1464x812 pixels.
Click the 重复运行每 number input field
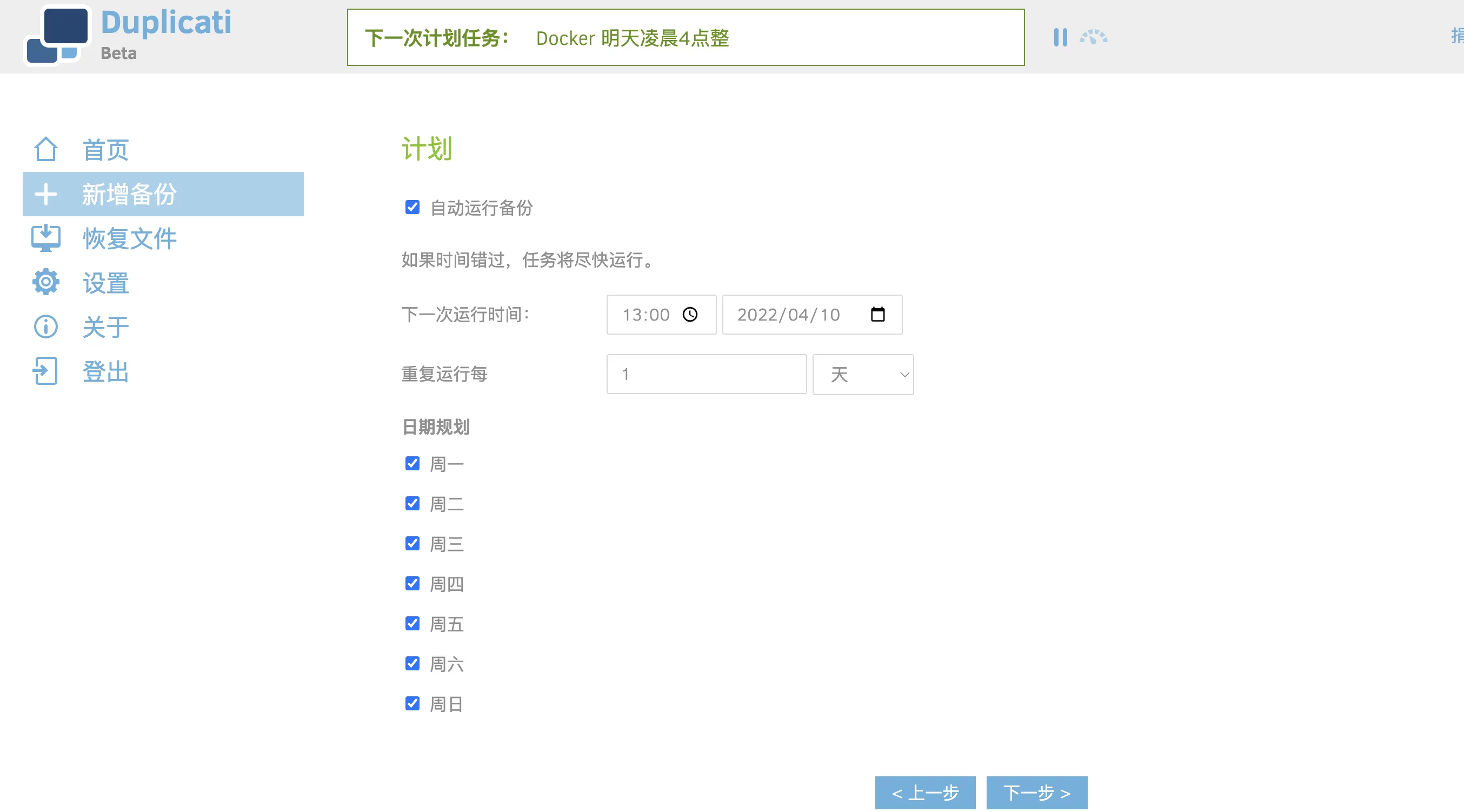(706, 375)
